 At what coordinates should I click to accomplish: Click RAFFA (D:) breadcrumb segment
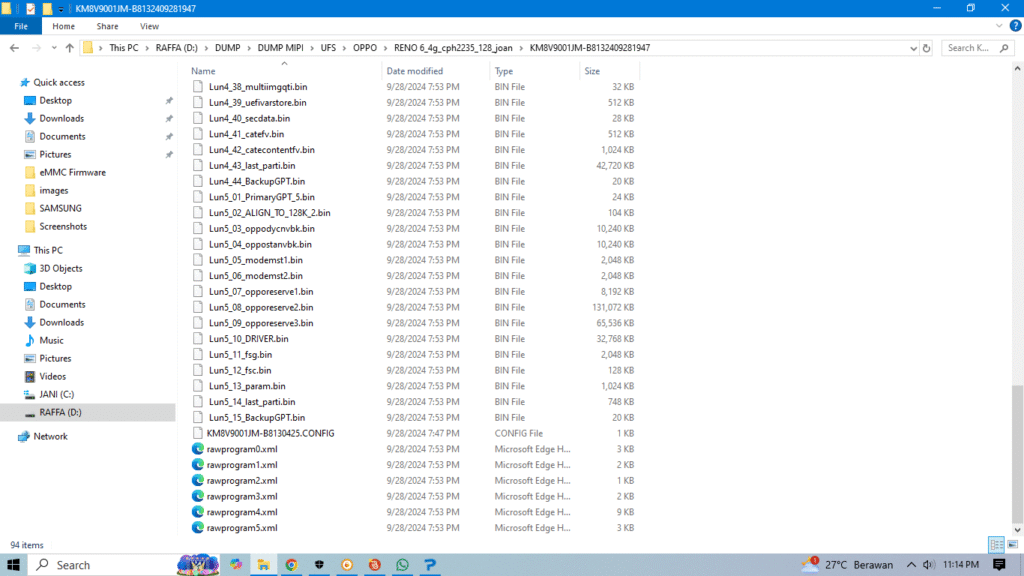point(176,48)
